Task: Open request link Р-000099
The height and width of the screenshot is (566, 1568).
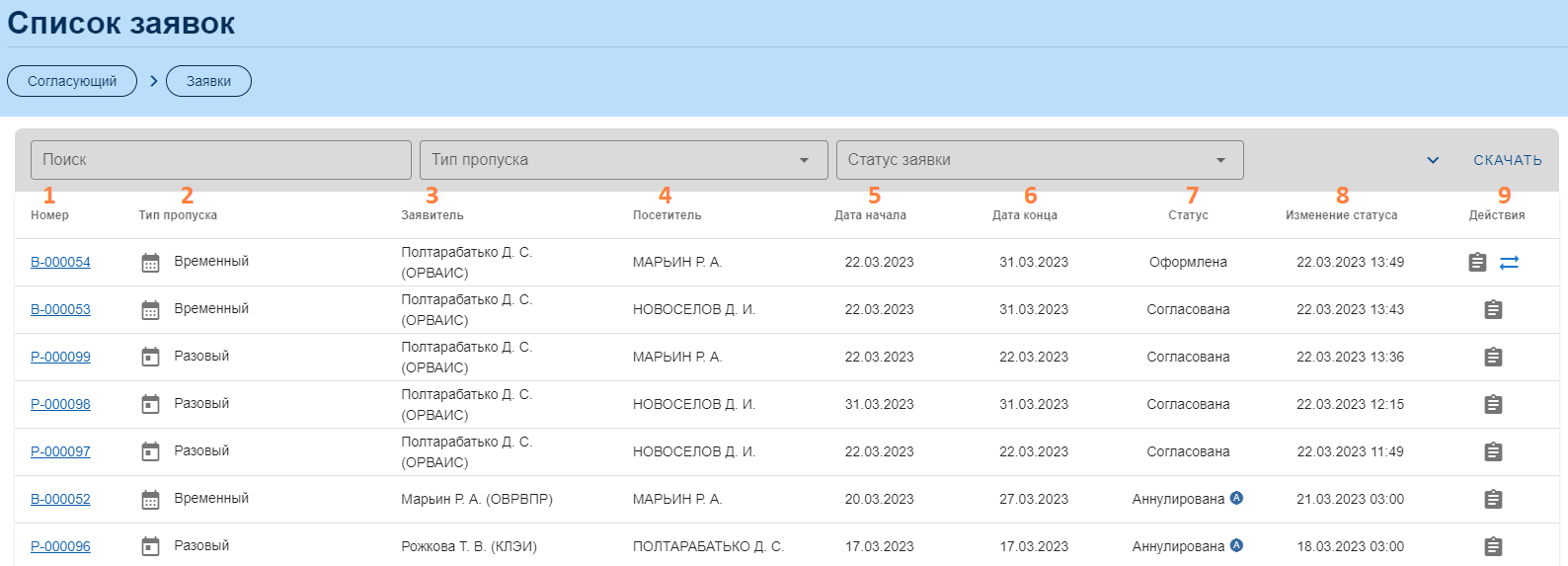Action: [x=60, y=357]
